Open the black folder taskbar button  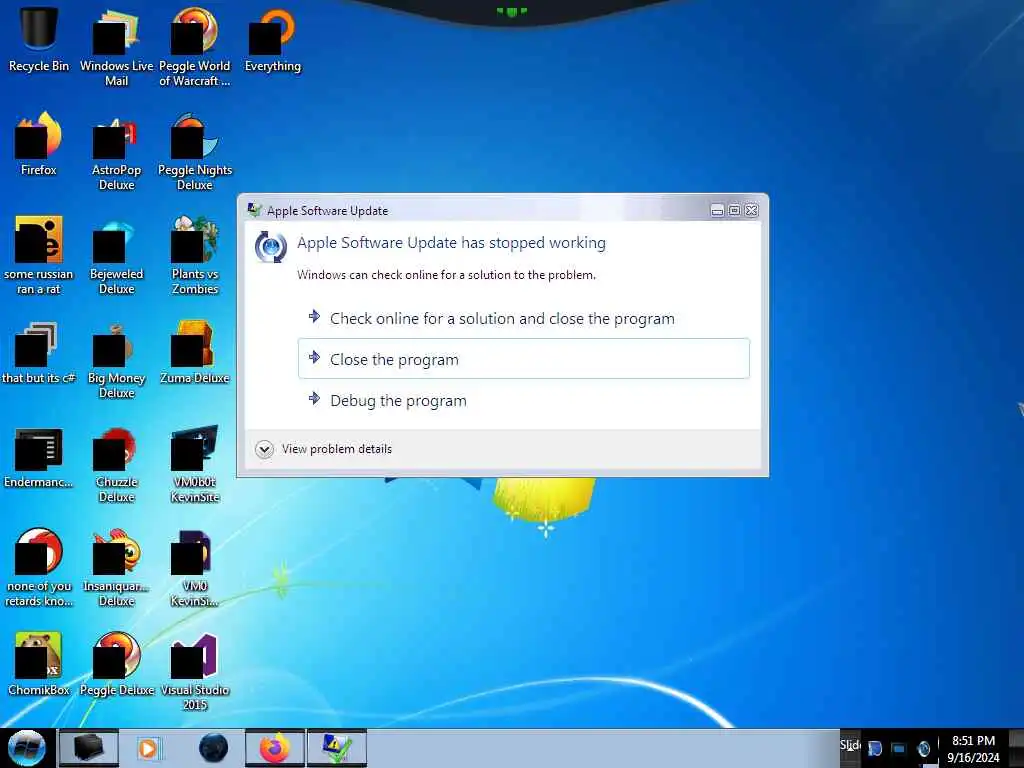[x=89, y=748]
